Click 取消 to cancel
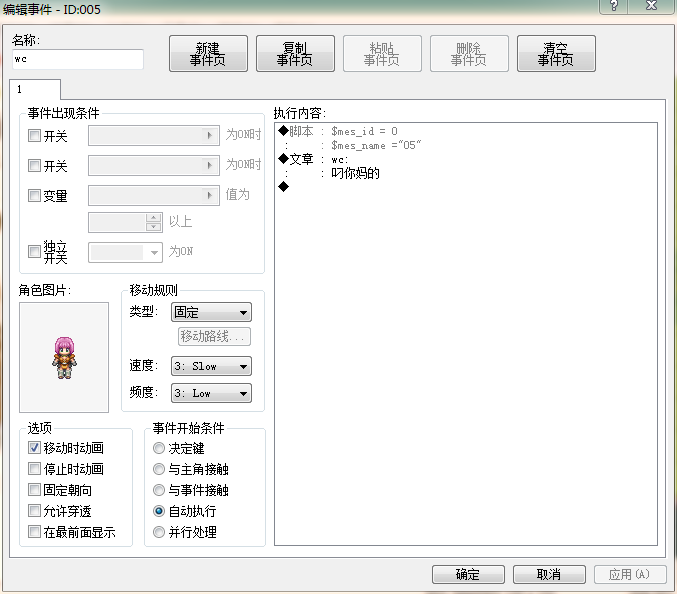Image resolution: width=677 pixels, height=594 pixels. 549,575
